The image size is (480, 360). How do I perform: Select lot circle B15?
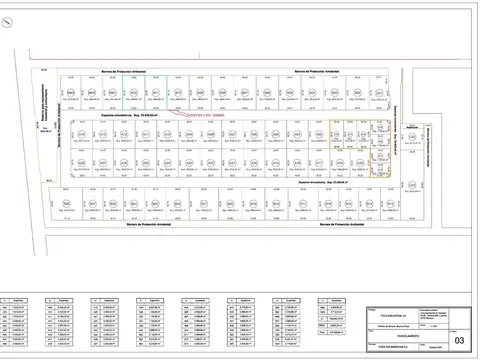click(348, 204)
